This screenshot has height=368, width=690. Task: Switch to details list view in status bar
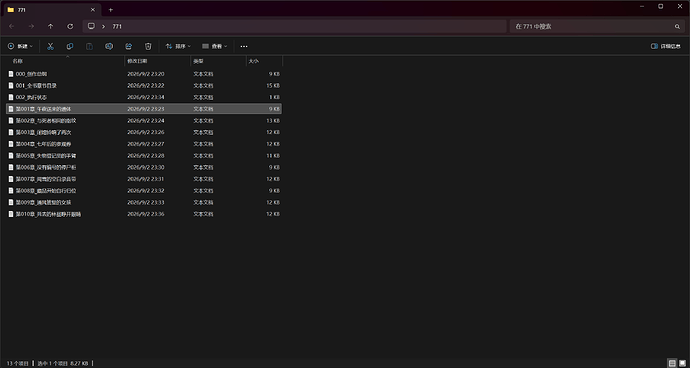672,363
